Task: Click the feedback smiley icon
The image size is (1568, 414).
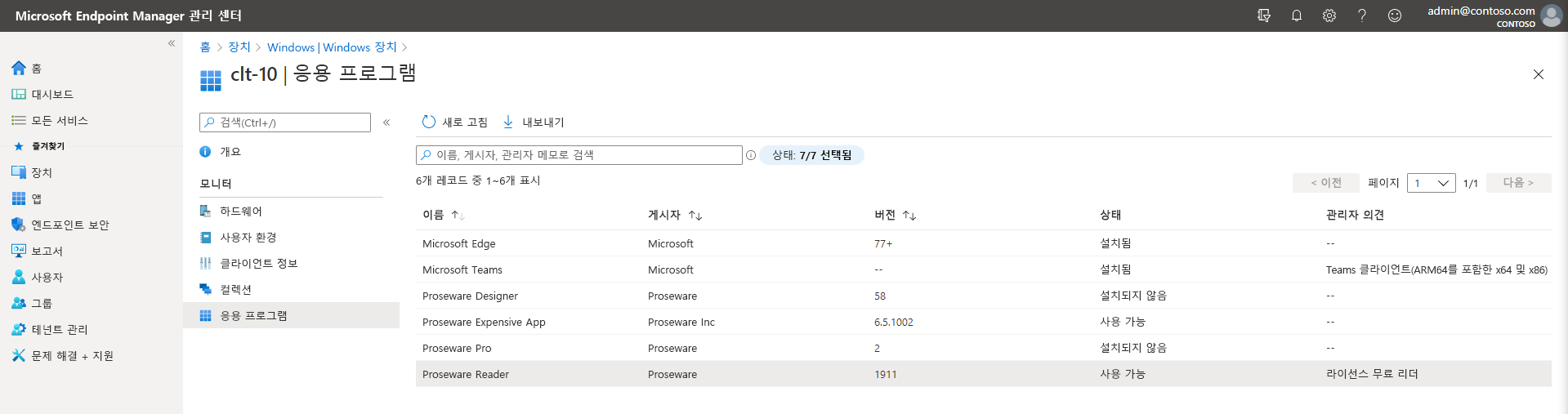Action: [x=1395, y=16]
